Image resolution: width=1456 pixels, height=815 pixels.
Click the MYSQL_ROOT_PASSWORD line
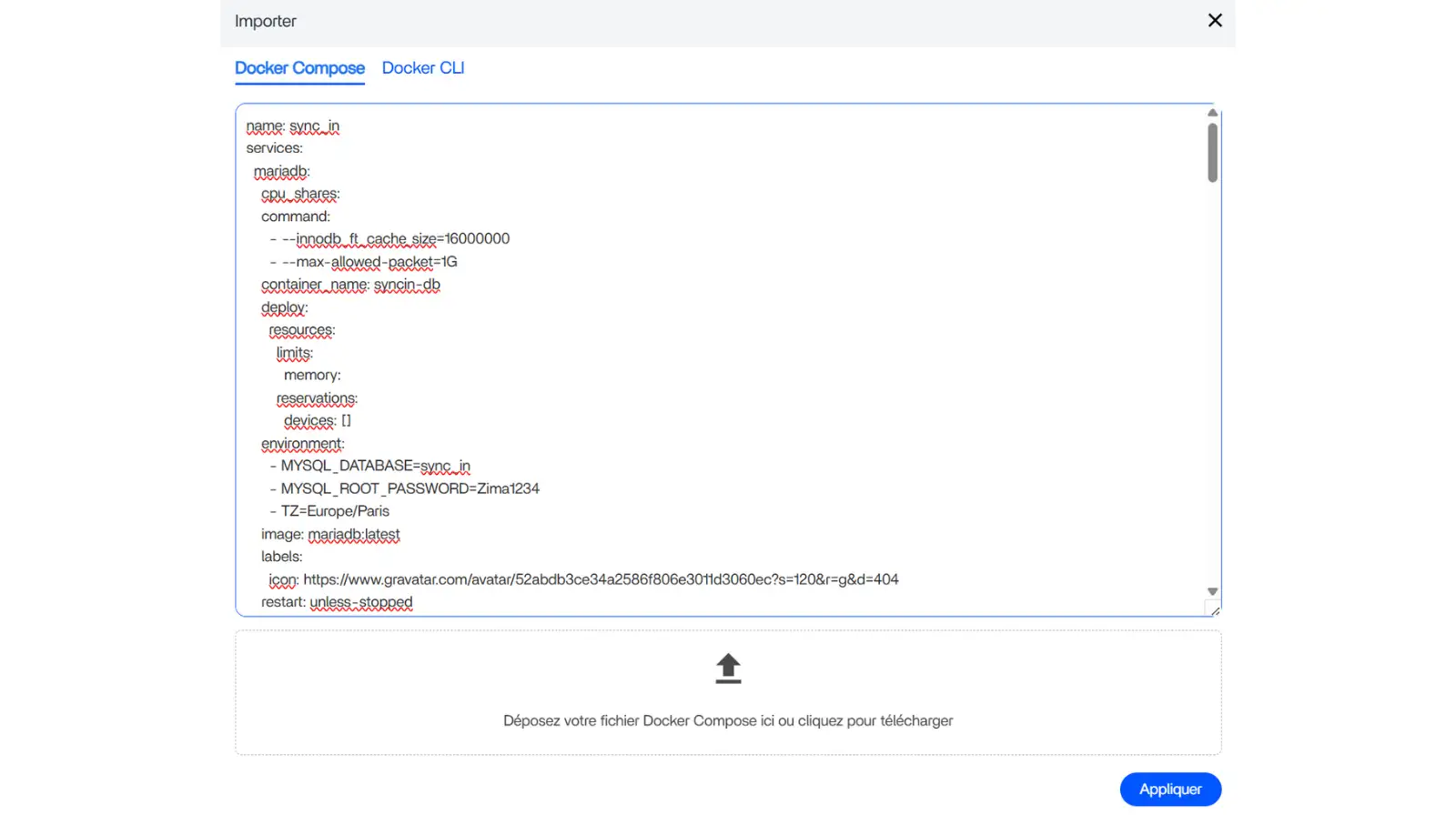click(x=409, y=488)
